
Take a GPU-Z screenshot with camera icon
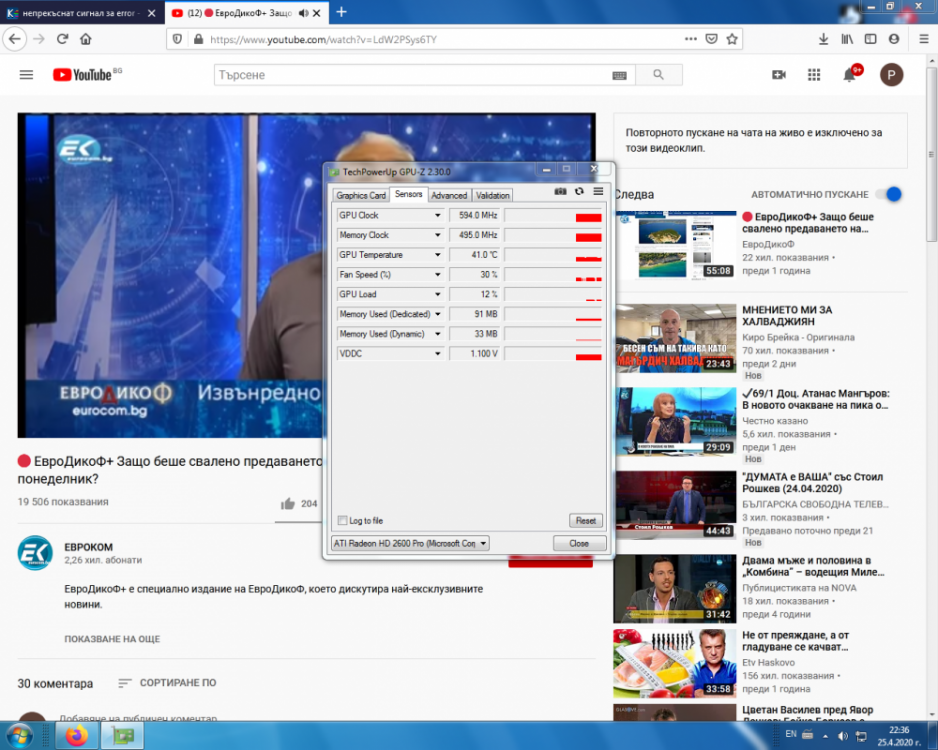[560, 191]
